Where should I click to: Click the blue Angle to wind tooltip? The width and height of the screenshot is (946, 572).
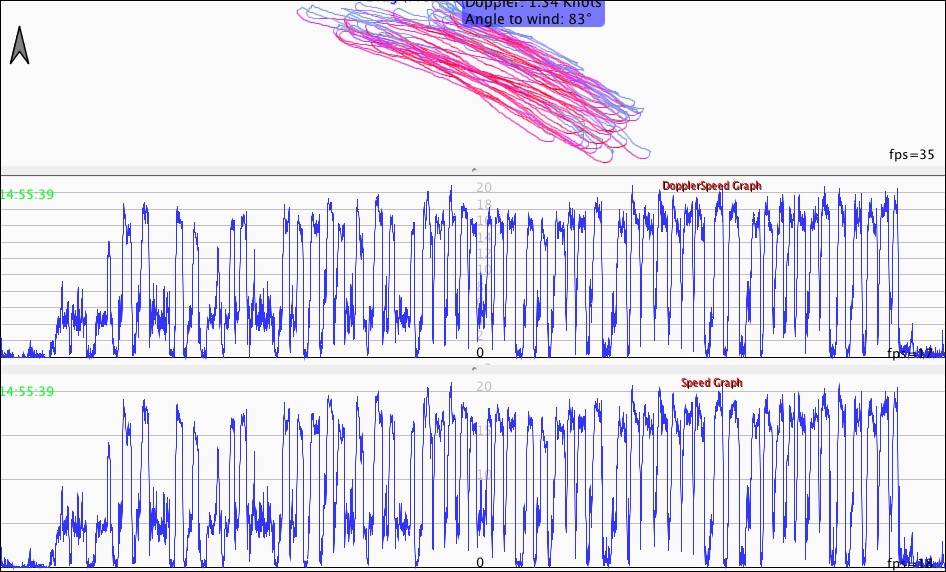click(534, 12)
